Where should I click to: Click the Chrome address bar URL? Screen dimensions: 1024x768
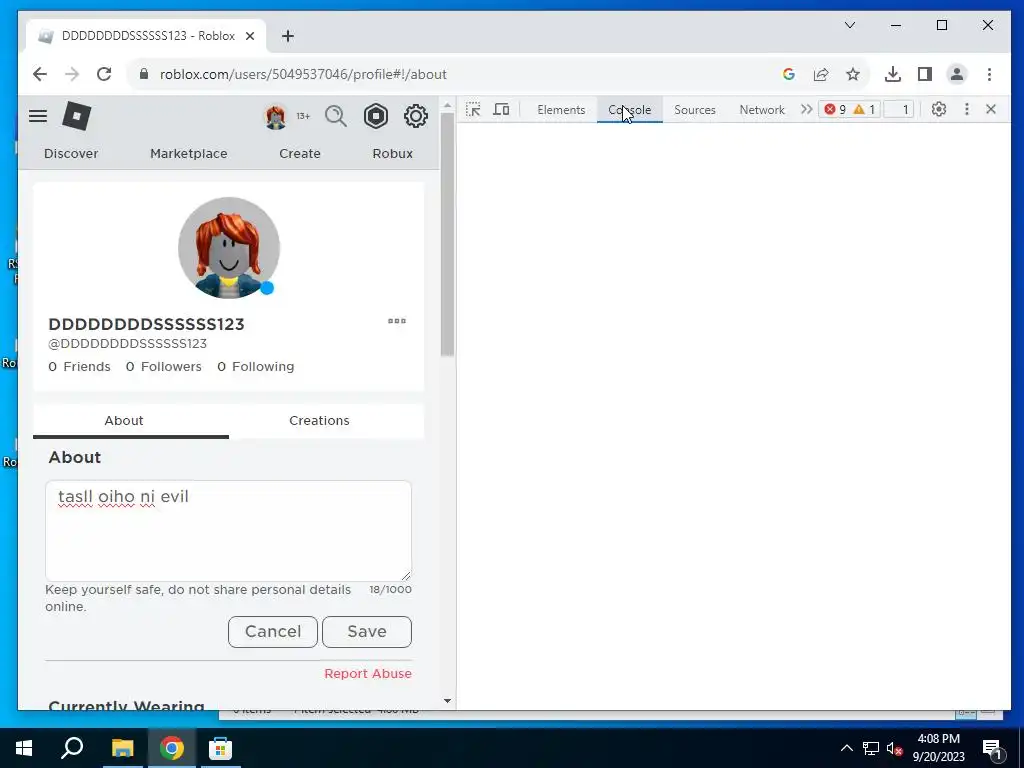[x=303, y=74]
